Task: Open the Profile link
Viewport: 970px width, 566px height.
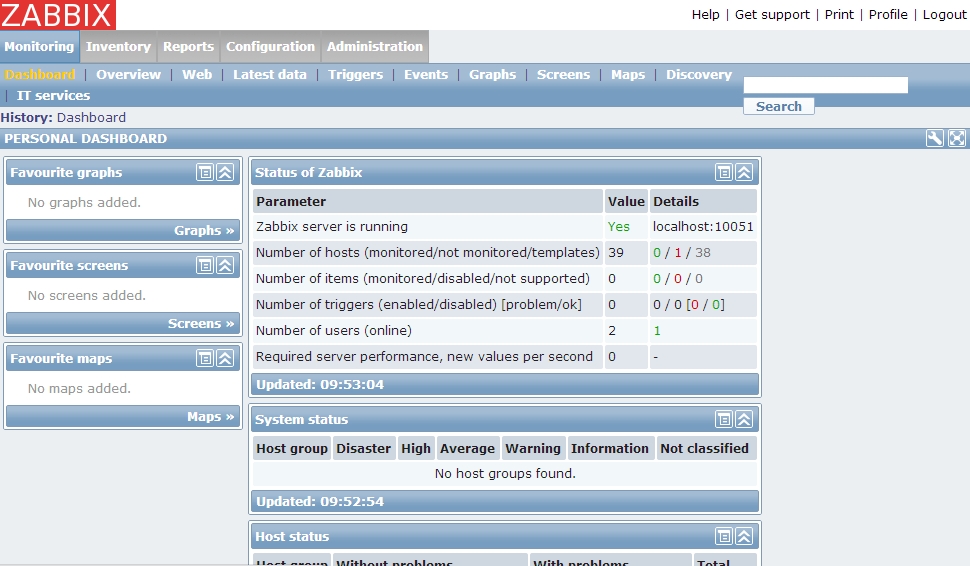Action: tap(888, 14)
